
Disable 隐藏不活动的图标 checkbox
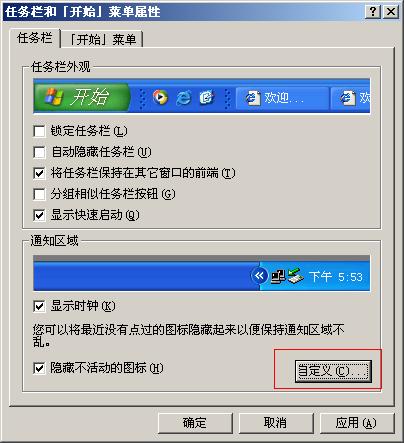[39, 368]
